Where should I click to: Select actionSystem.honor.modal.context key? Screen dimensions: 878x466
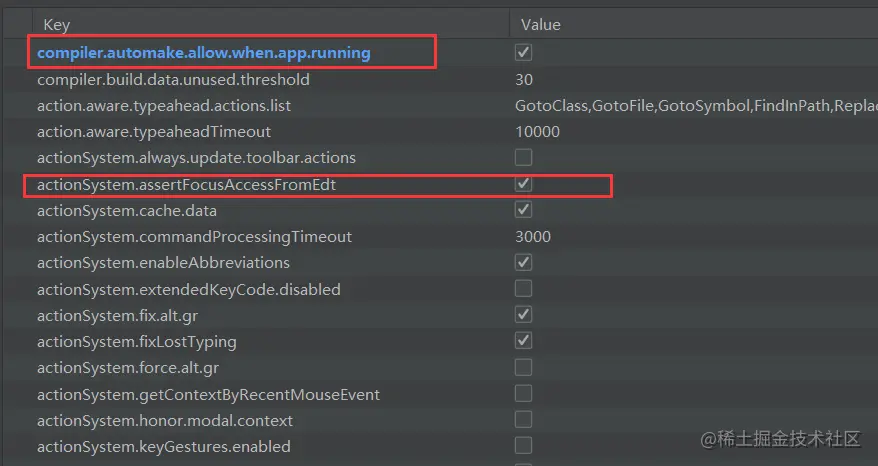click(x=165, y=421)
